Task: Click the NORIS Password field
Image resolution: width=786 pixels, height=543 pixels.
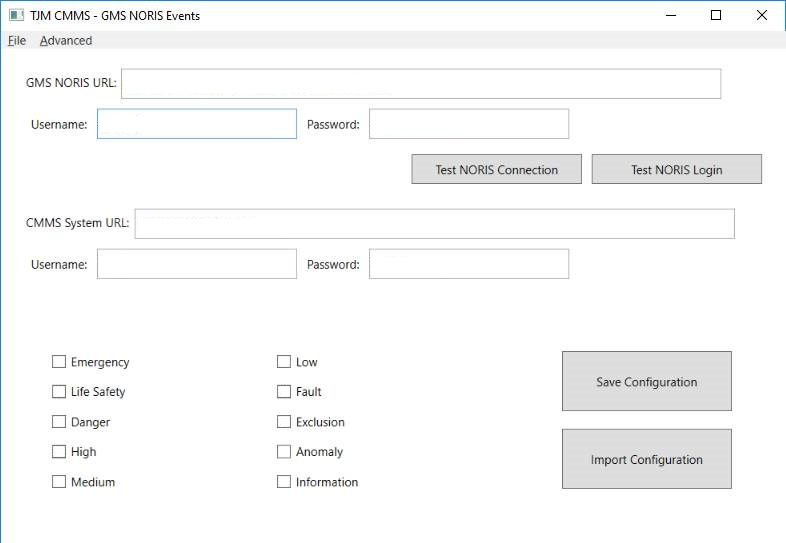Action: (468, 124)
